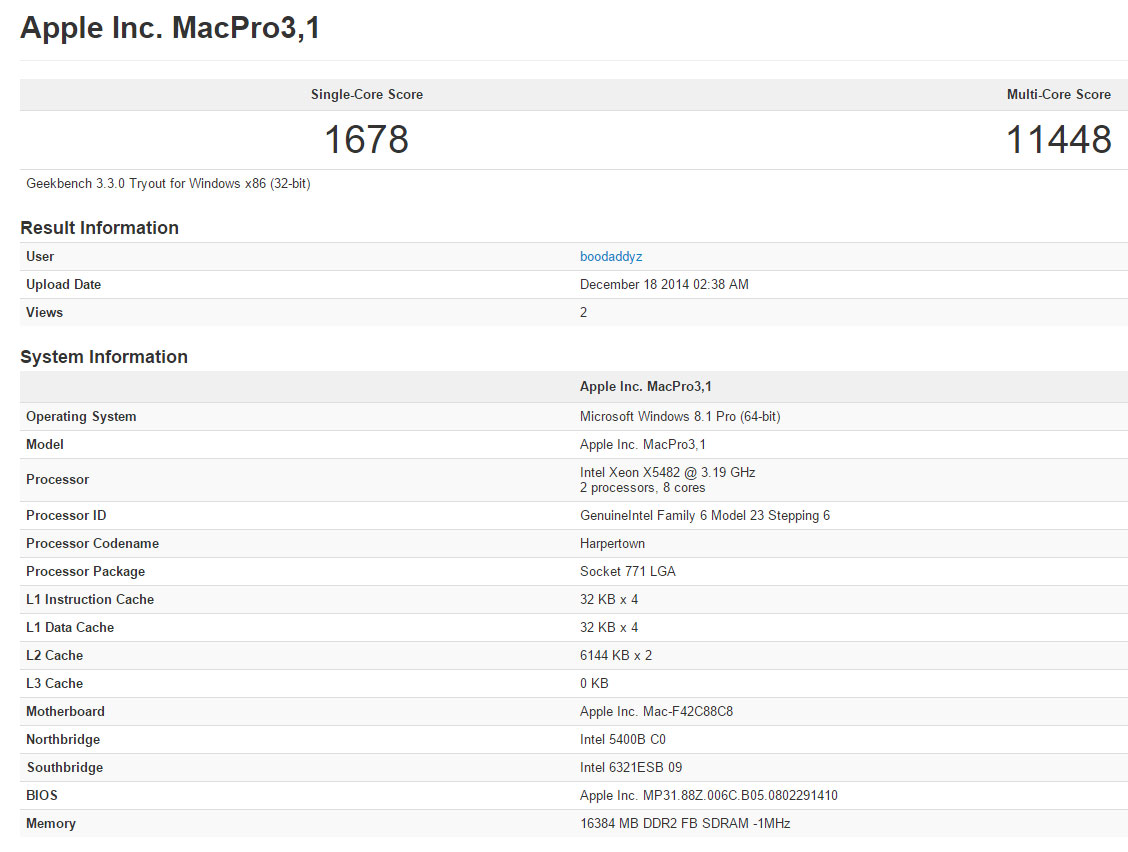Open the boodaddyz user profile link
The image size is (1128, 852).
(x=611, y=256)
